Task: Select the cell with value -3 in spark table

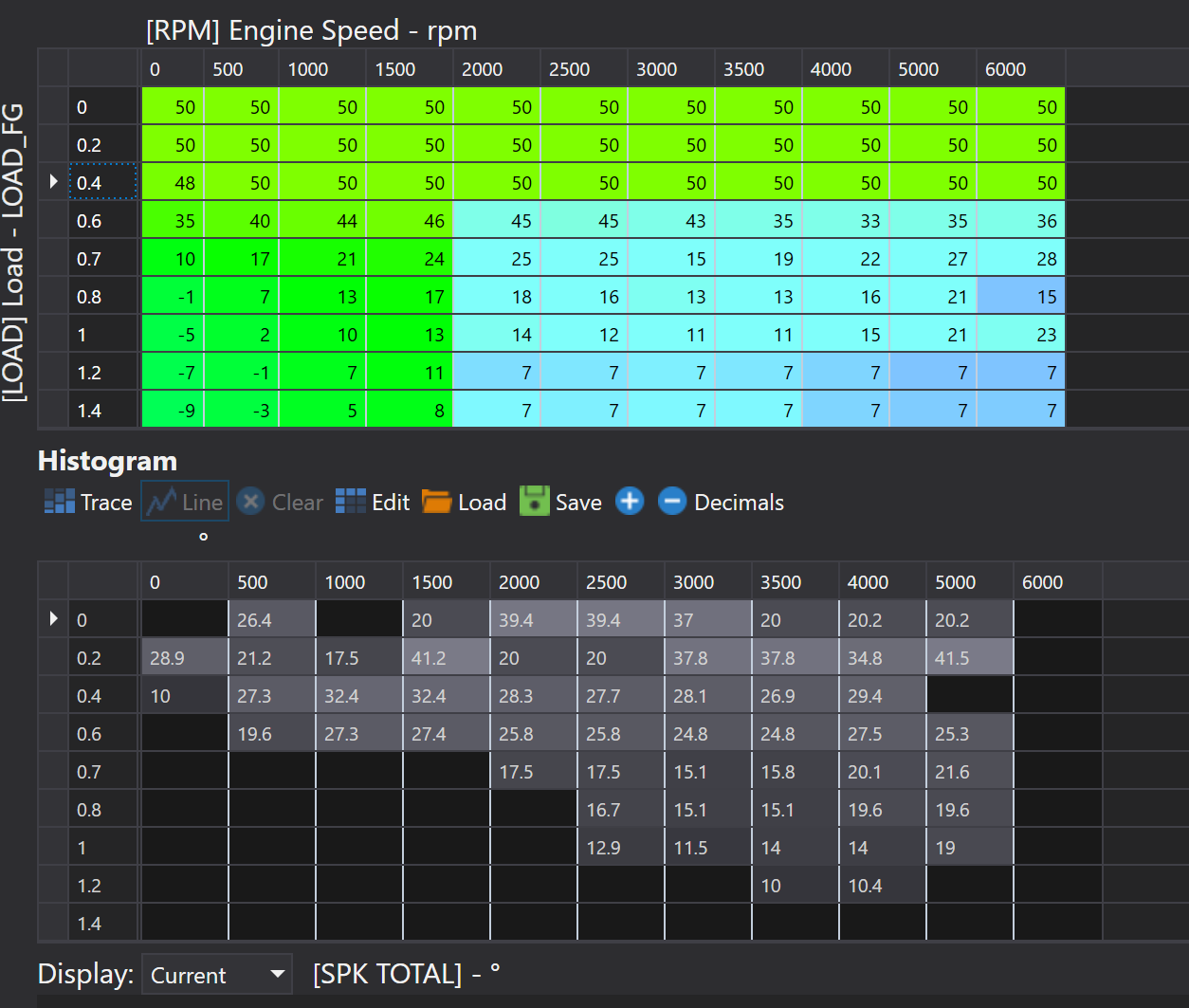Action: pos(241,410)
